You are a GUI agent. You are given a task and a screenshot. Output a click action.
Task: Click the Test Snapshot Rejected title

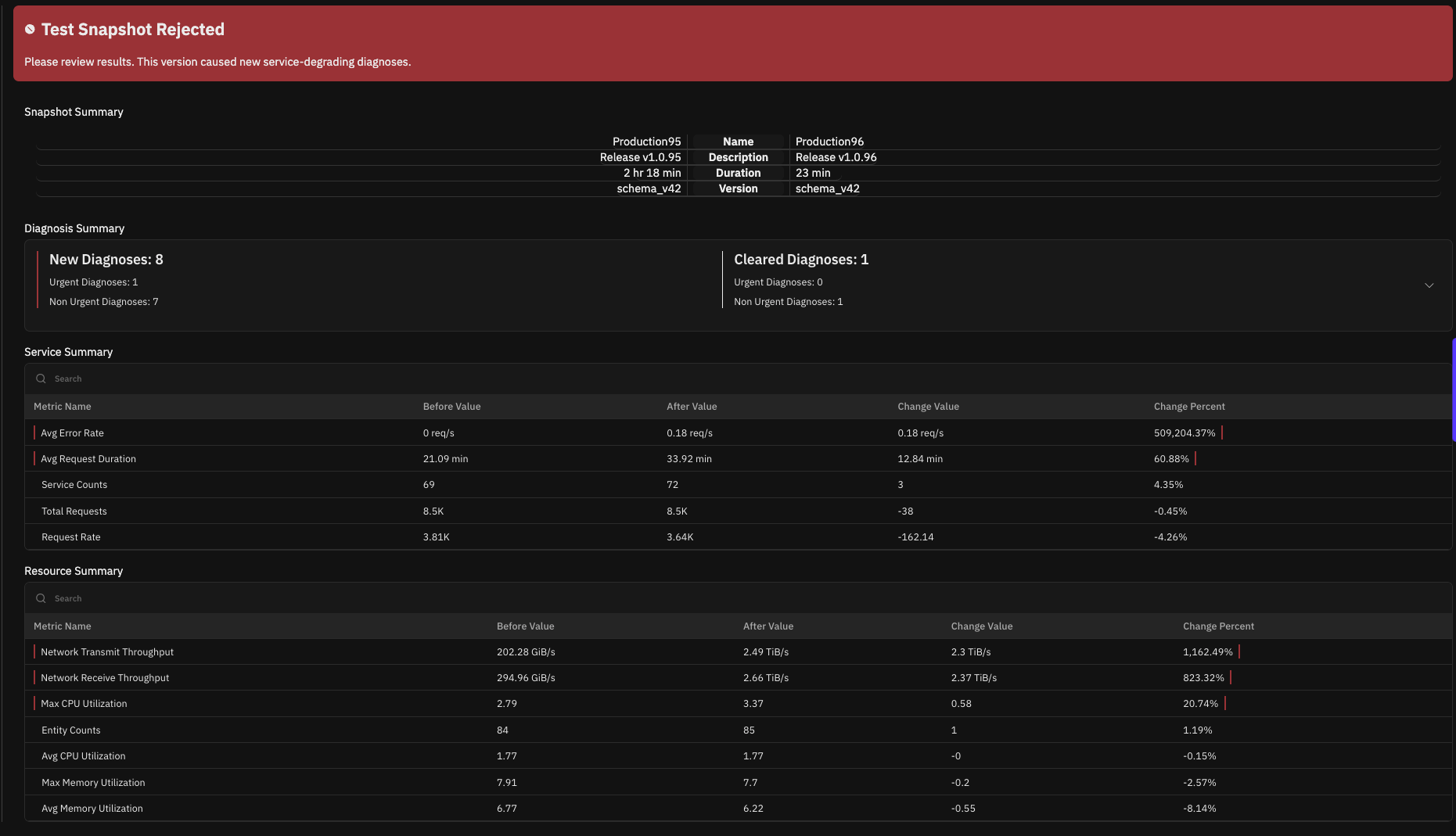click(x=133, y=30)
